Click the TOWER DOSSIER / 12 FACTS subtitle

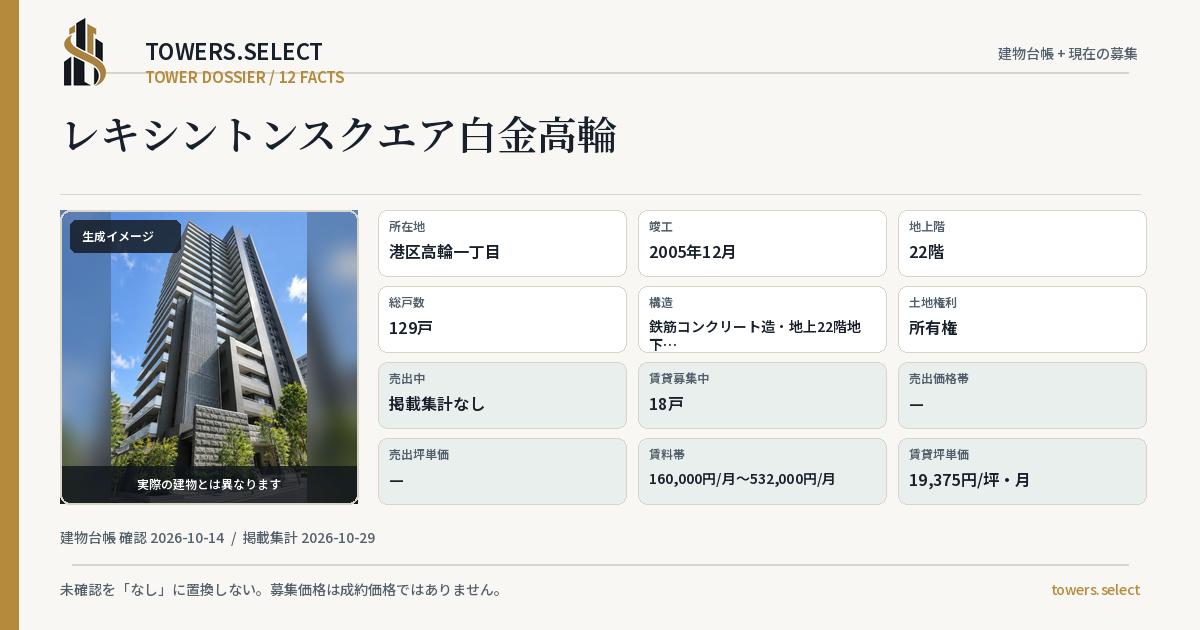245,77
